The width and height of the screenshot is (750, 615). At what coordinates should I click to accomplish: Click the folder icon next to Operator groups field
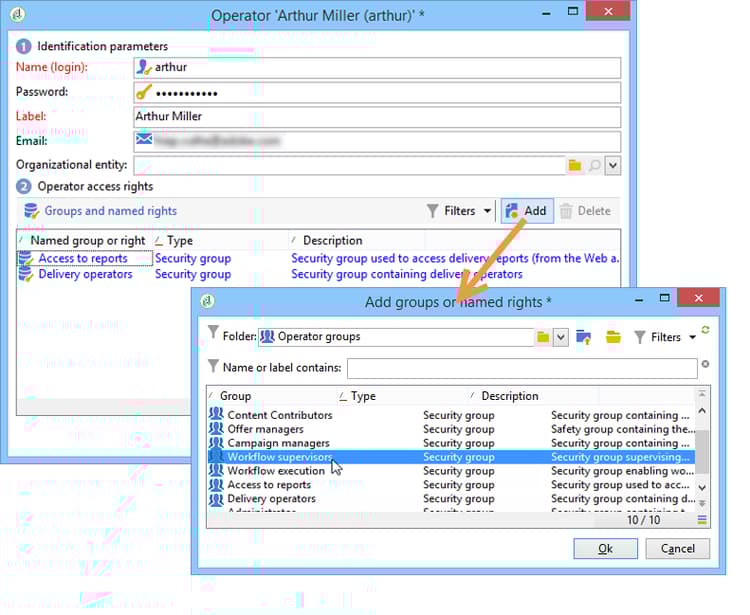tap(543, 337)
